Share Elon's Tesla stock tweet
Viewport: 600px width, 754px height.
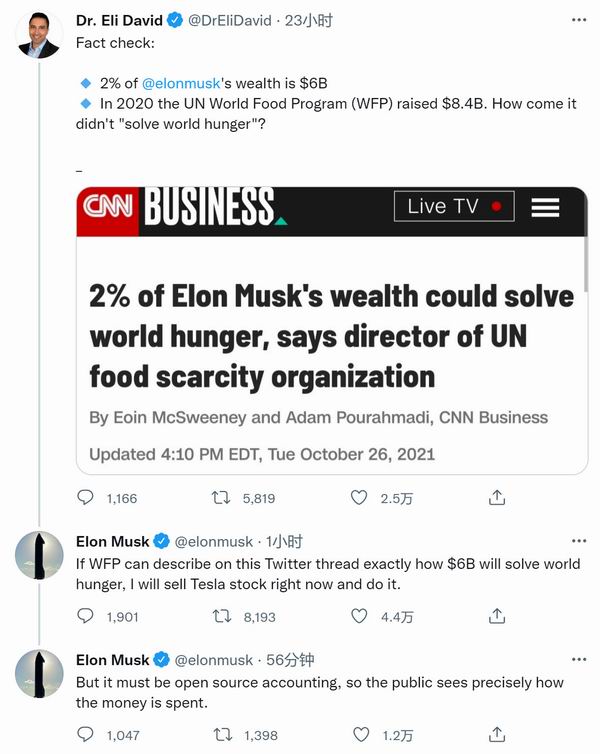pyautogui.click(x=496, y=617)
